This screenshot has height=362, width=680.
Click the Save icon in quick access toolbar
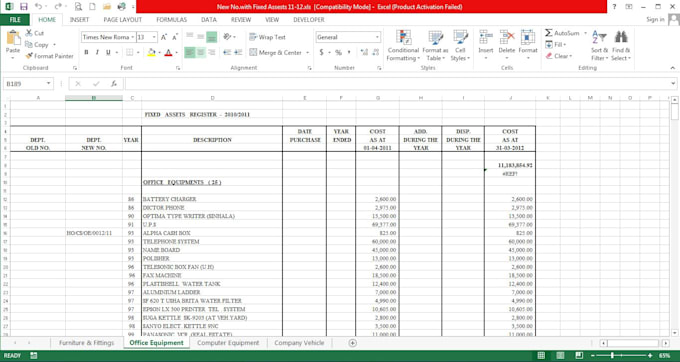click(x=24, y=7)
